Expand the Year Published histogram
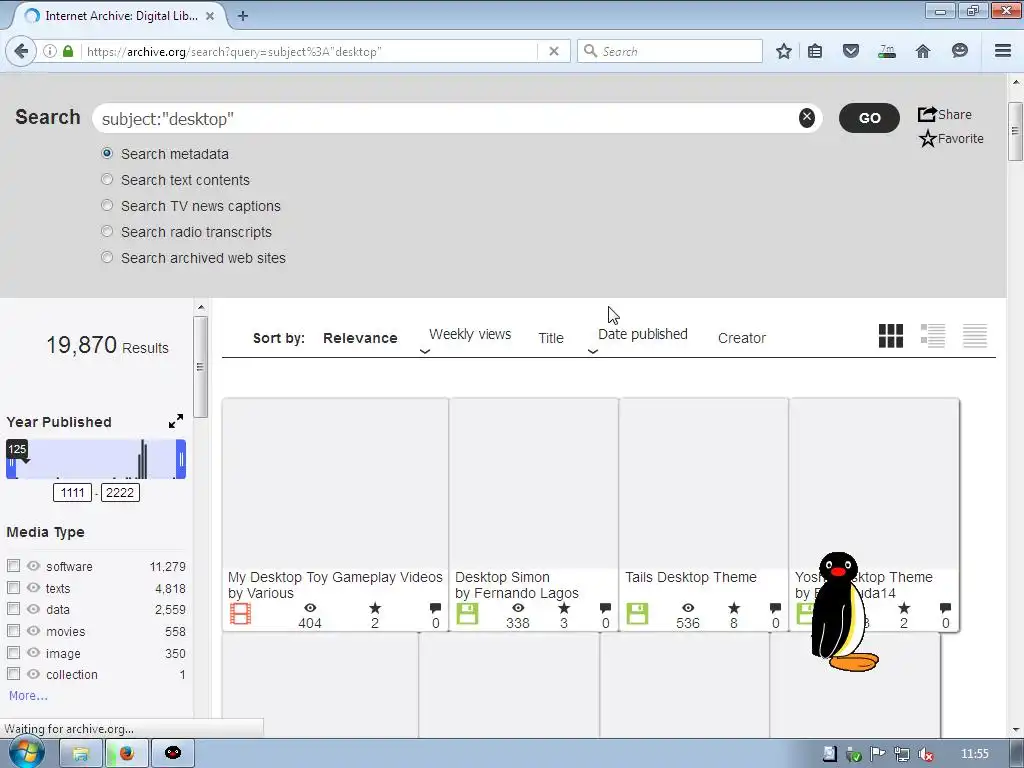 (x=176, y=422)
